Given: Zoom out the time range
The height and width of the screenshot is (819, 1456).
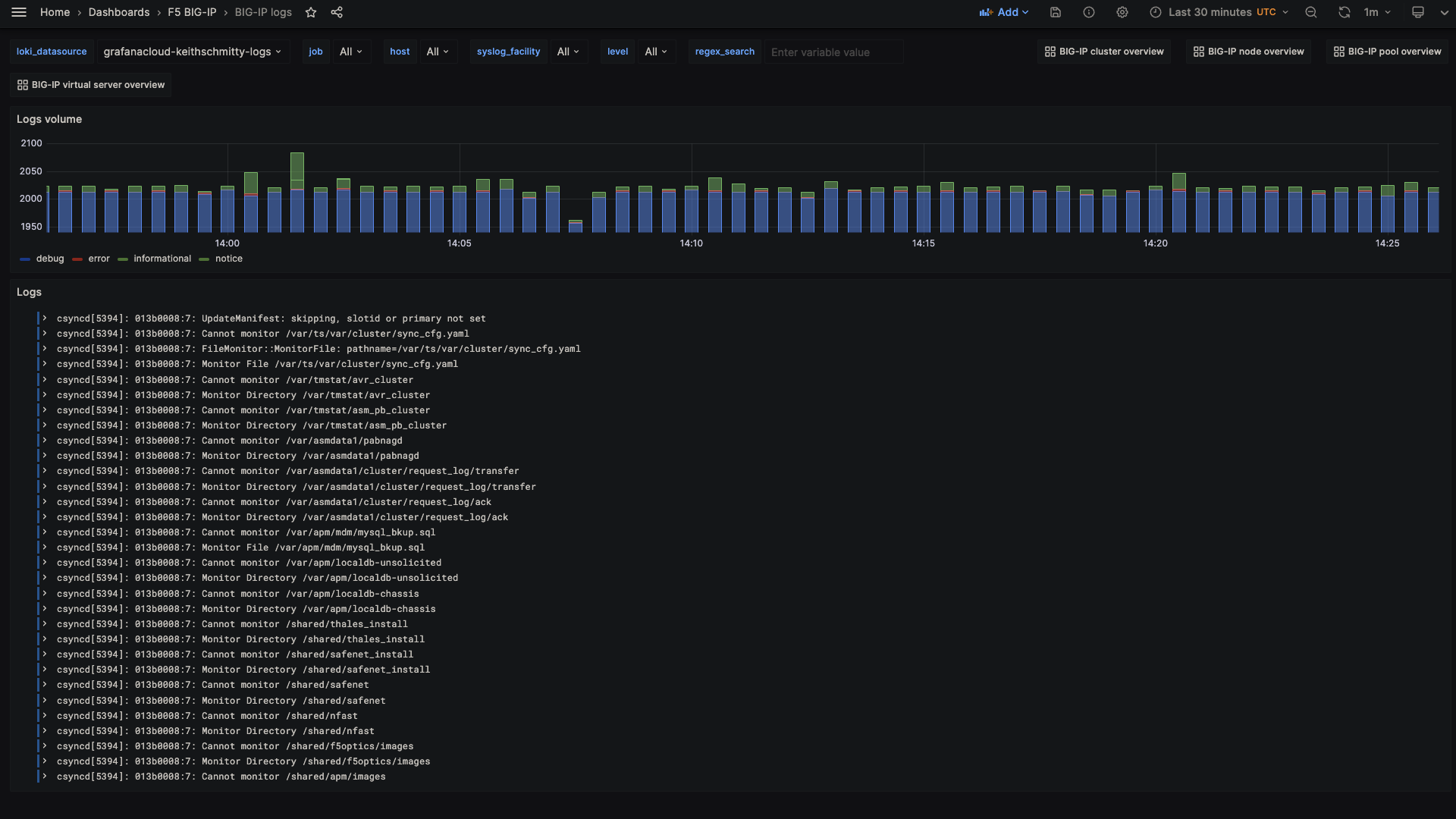Looking at the screenshot, I should tap(1310, 12).
